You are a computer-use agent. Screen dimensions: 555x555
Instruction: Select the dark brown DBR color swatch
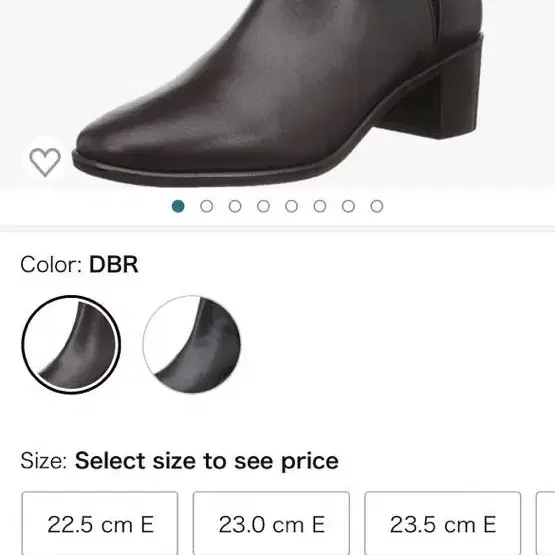(x=71, y=345)
